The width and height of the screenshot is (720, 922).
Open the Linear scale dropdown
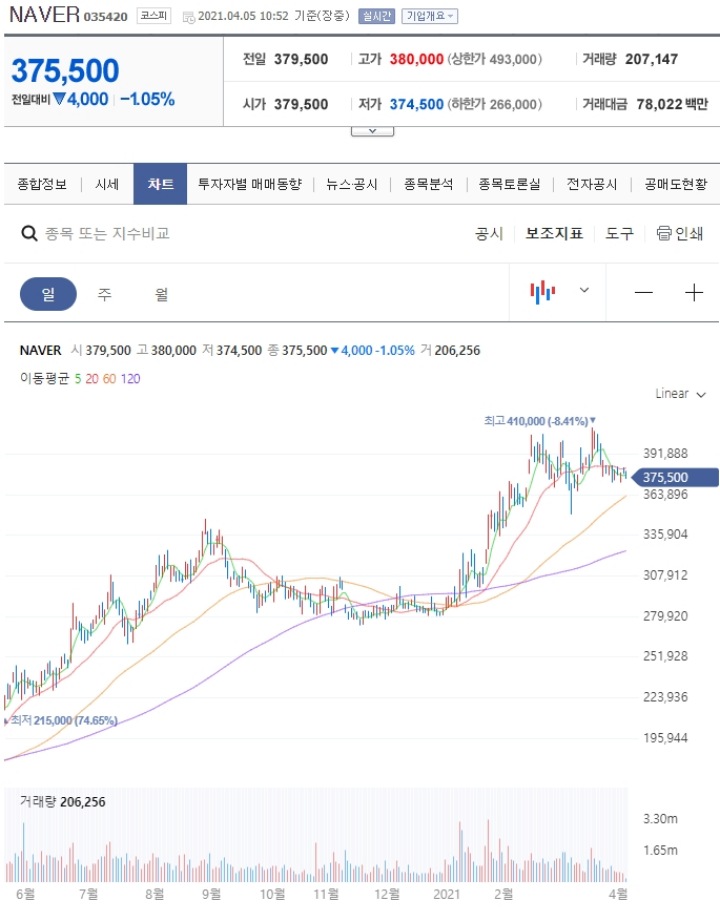pyautogui.click(x=681, y=393)
